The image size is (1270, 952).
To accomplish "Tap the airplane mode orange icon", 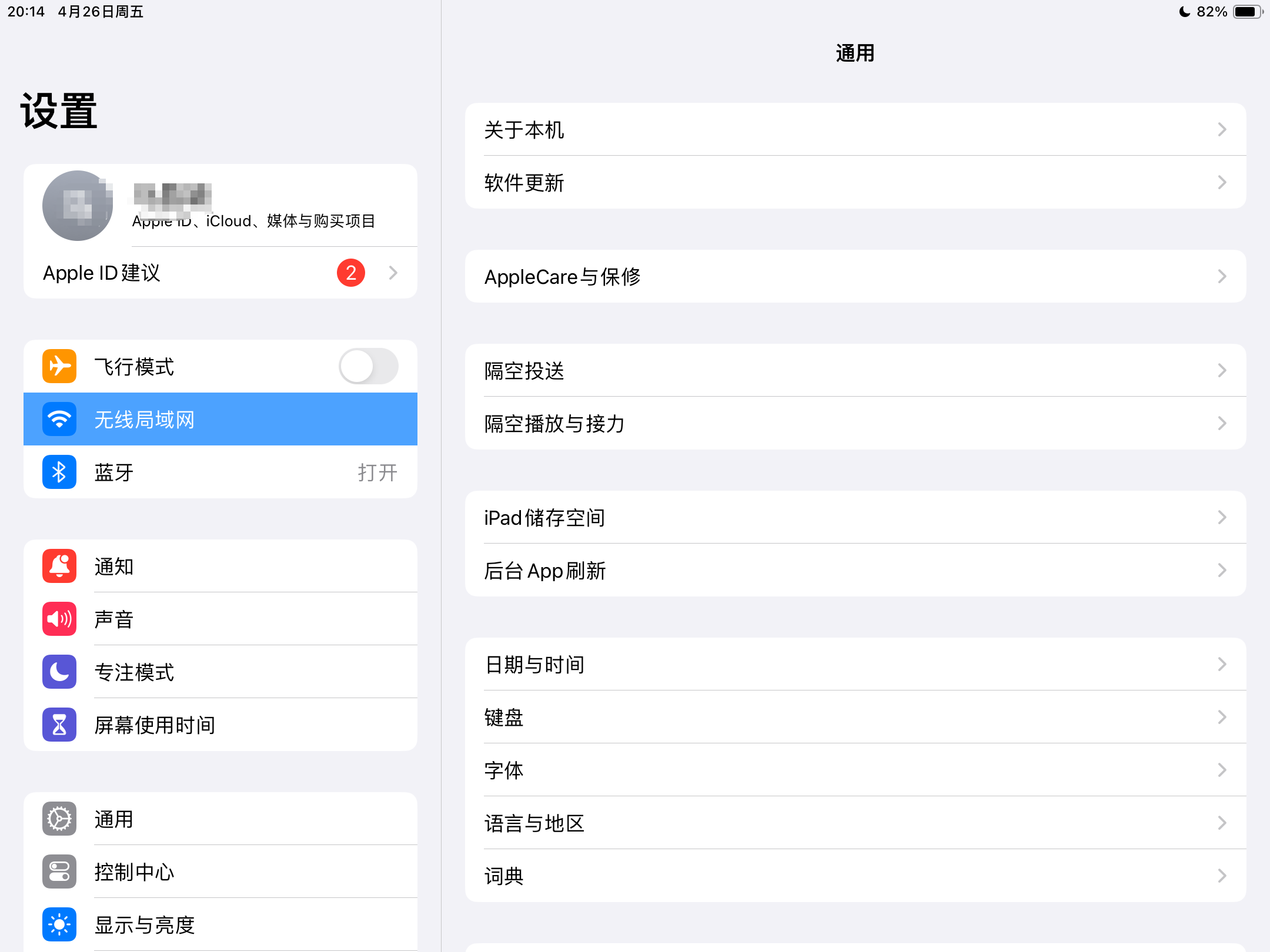I will 59,366.
